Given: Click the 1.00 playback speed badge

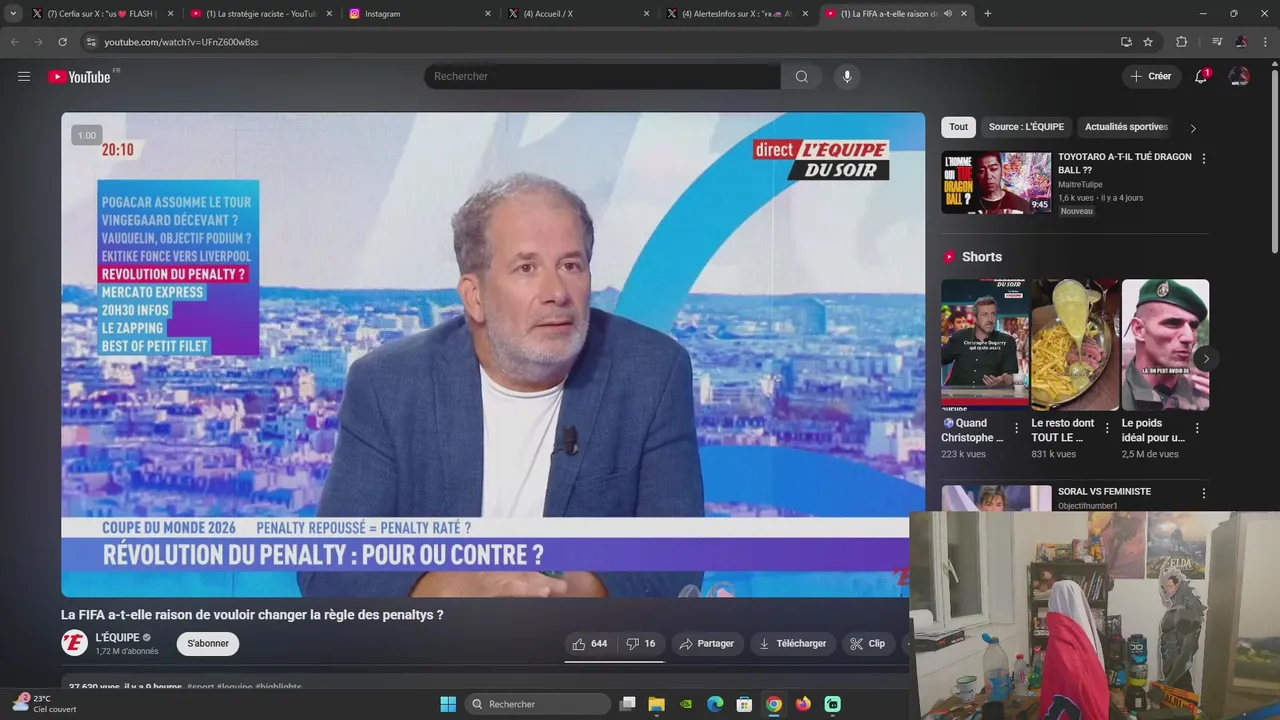Looking at the screenshot, I should click(x=87, y=135).
